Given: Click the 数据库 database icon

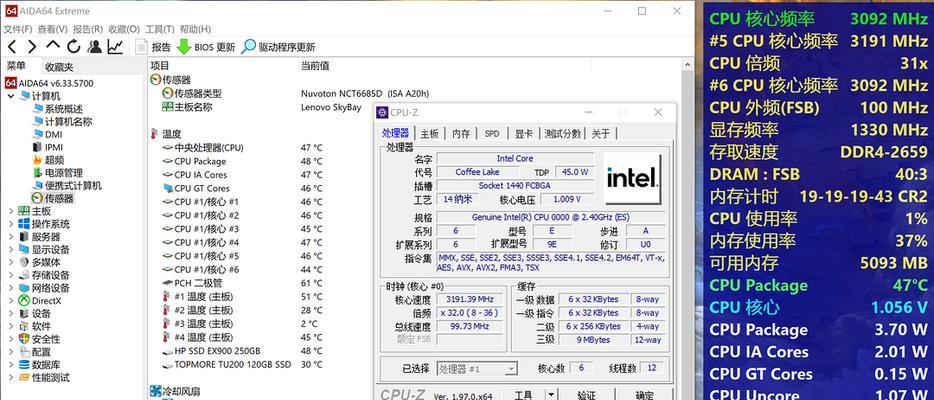Looking at the screenshot, I should tap(24, 364).
